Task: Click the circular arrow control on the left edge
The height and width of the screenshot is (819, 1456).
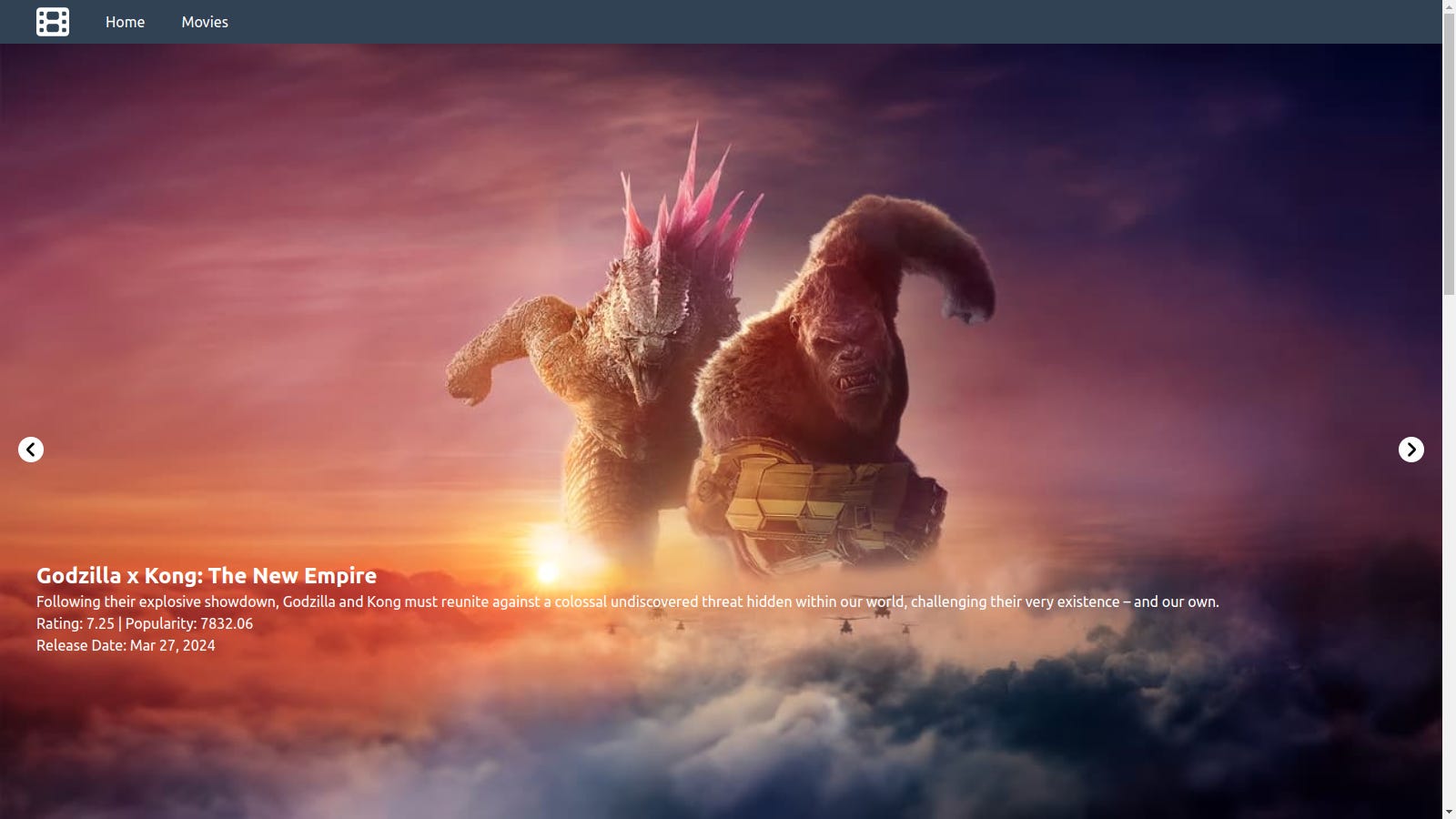Action: pyautogui.click(x=30, y=449)
